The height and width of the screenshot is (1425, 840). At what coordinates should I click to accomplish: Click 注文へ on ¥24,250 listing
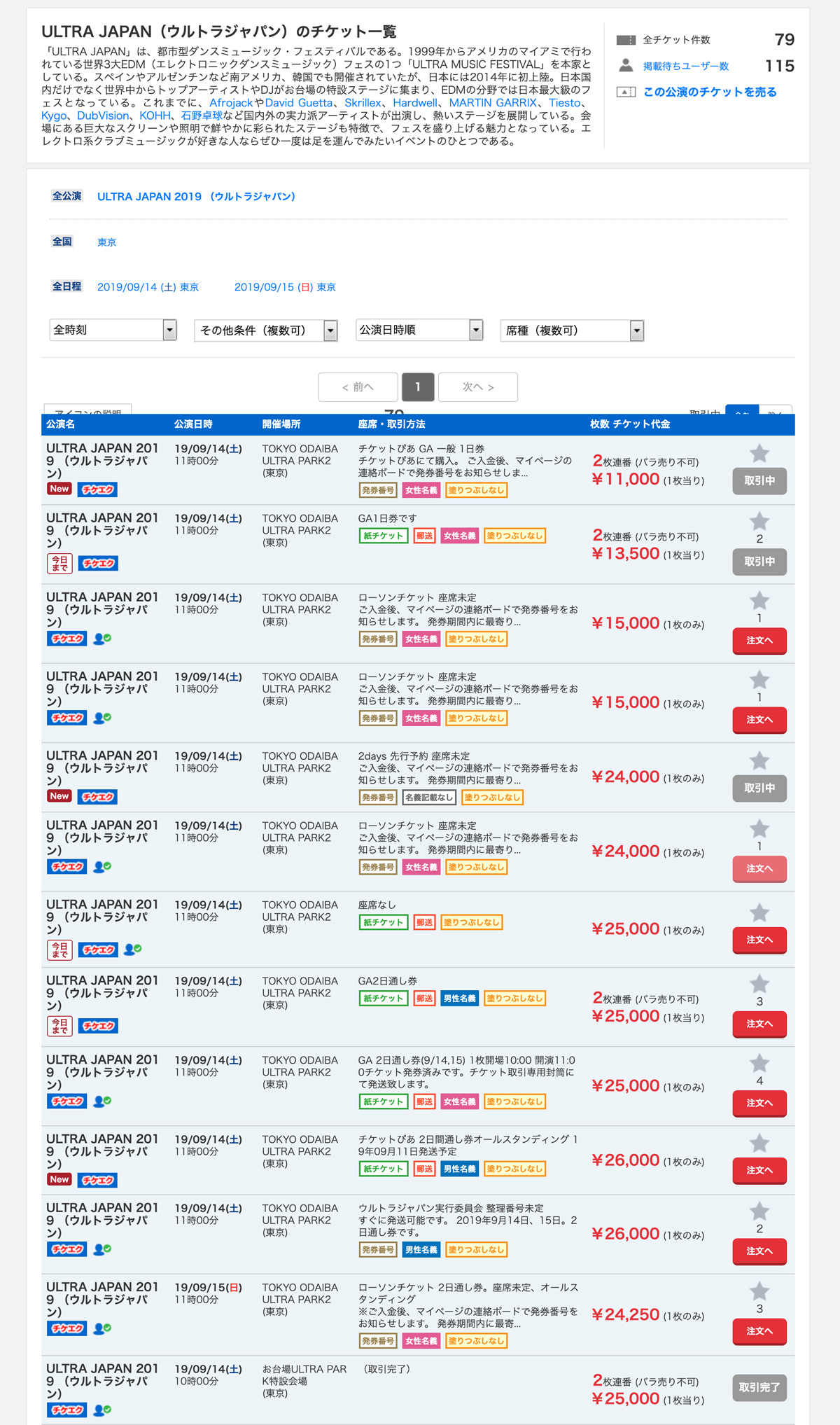pos(759,1331)
